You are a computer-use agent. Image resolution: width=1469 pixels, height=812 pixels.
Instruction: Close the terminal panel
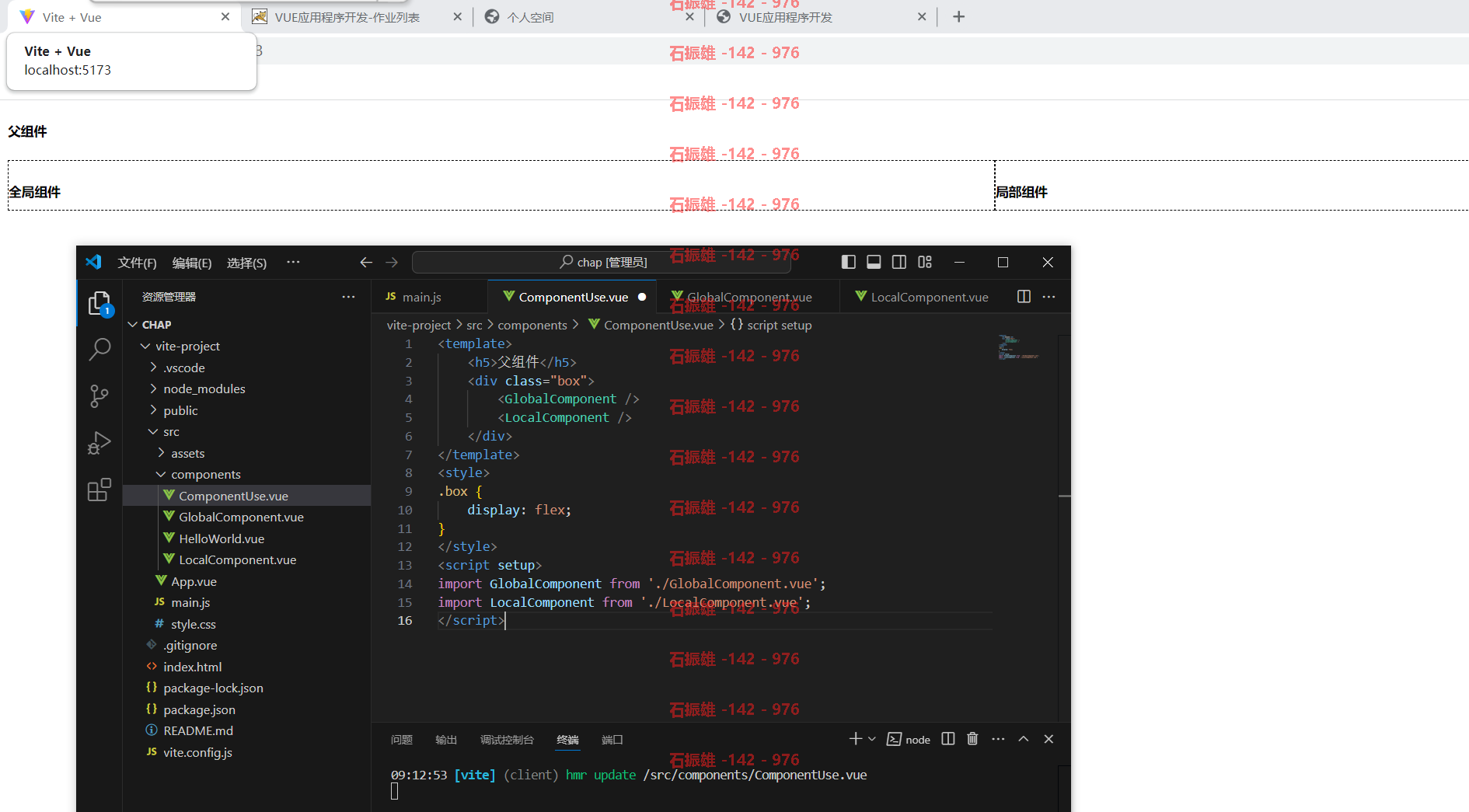[1049, 739]
